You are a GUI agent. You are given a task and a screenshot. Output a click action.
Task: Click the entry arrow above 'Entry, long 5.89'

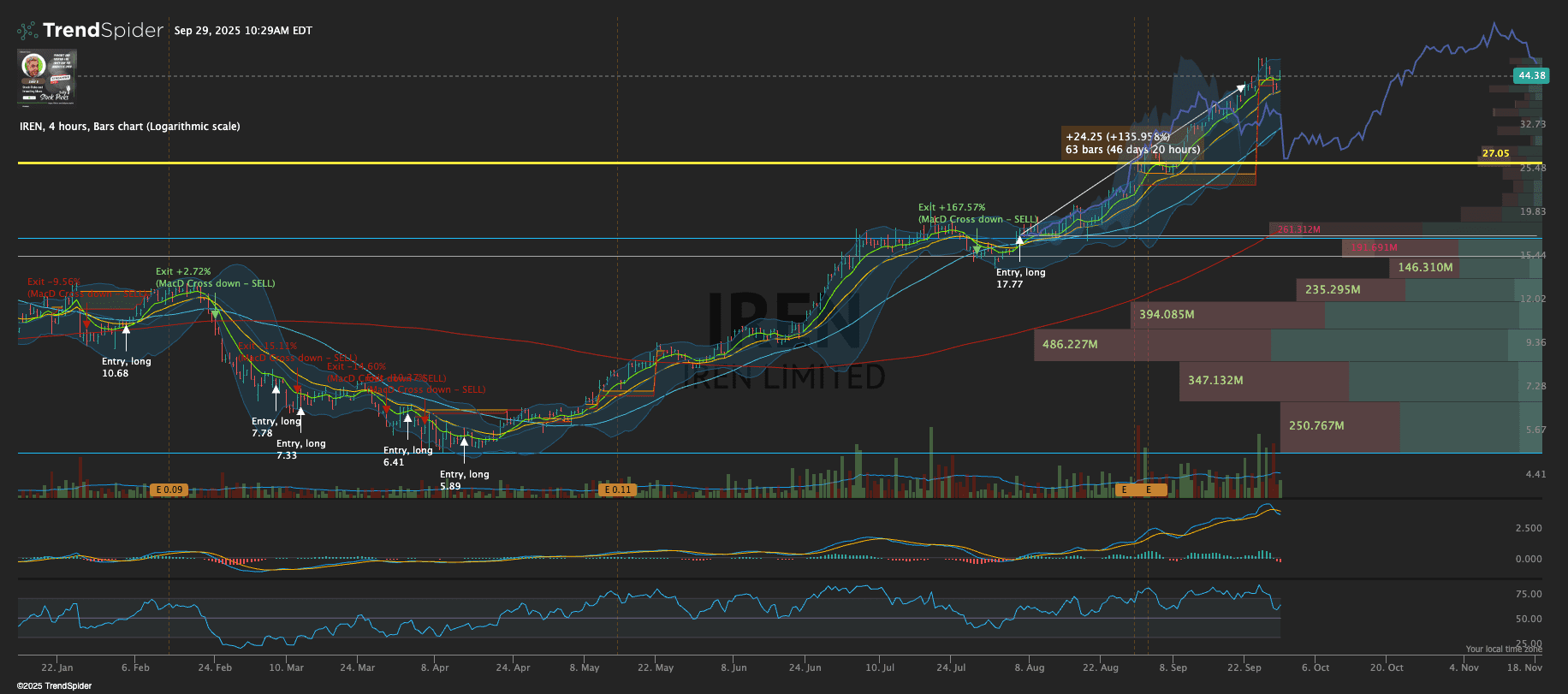pyautogui.click(x=464, y=442)
